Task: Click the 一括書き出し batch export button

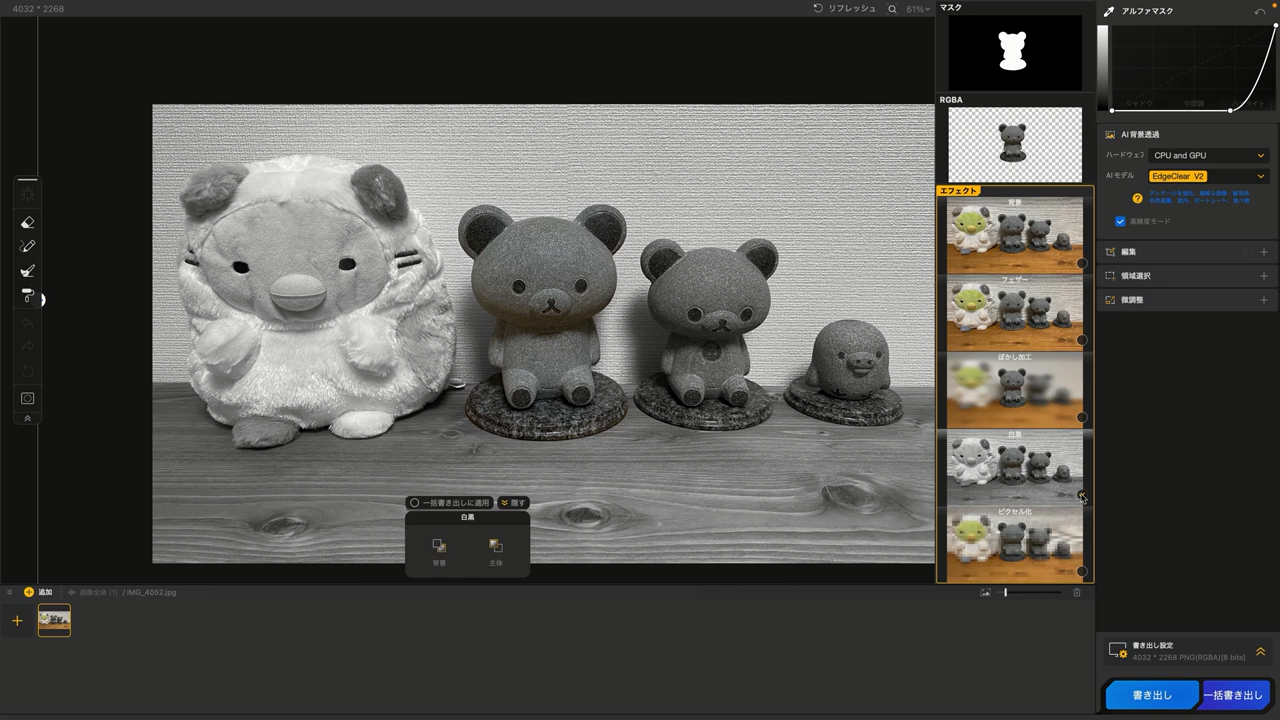Action: point(1233,695)
